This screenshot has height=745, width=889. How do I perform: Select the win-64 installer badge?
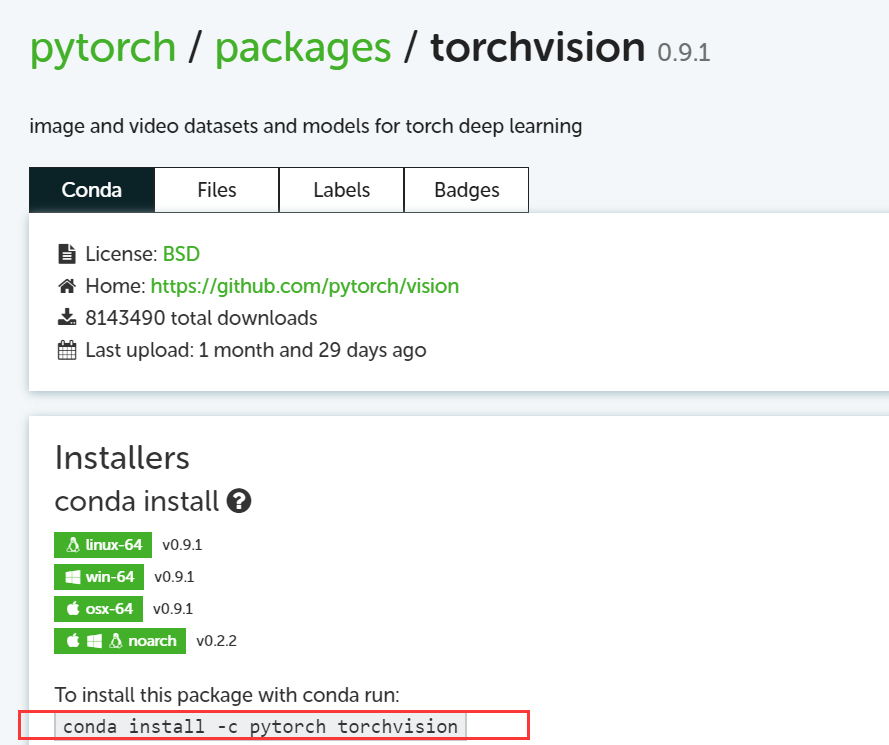click(98, 576)
